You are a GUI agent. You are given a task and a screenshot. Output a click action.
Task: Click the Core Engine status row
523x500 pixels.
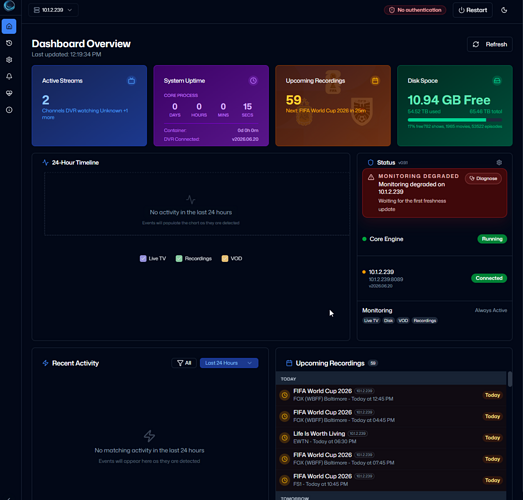click(435, 239)
